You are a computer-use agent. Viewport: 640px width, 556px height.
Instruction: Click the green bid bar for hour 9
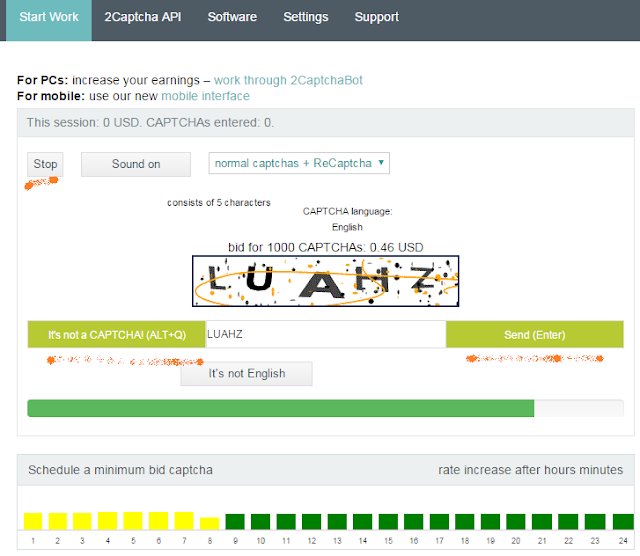click(x=235, y=522)
